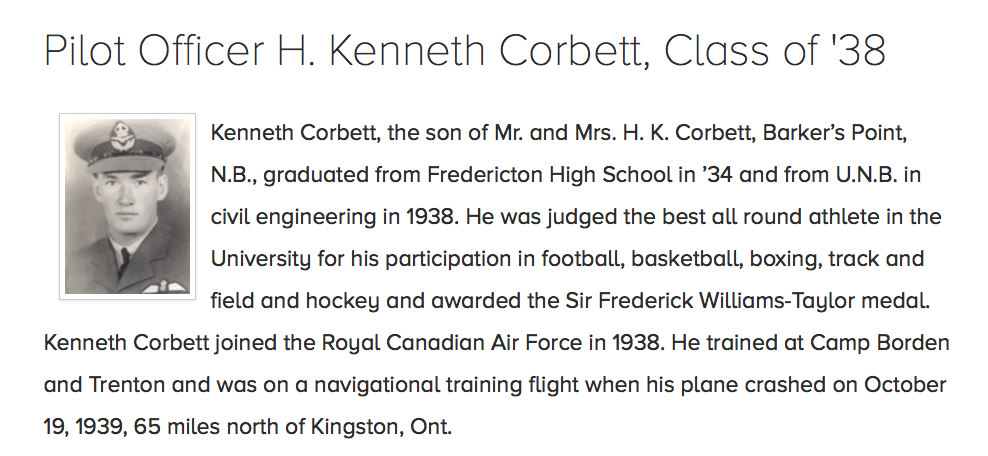The height and width of the screenshot is (456, 988).
Task: Click the word 'October' ending the seventh line
Action: pyautogui.click(x=901, y=385)
